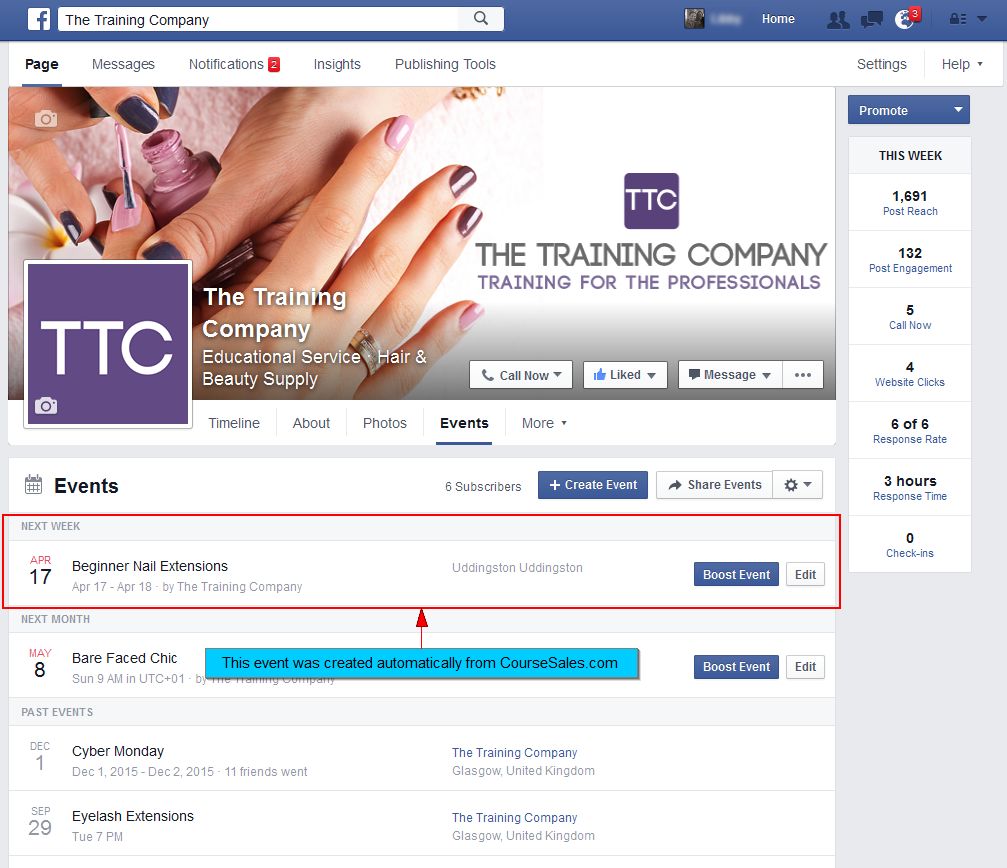Click the Events section heading
The width and height of the screenshot is (1007, 868).
coord(86,485)
